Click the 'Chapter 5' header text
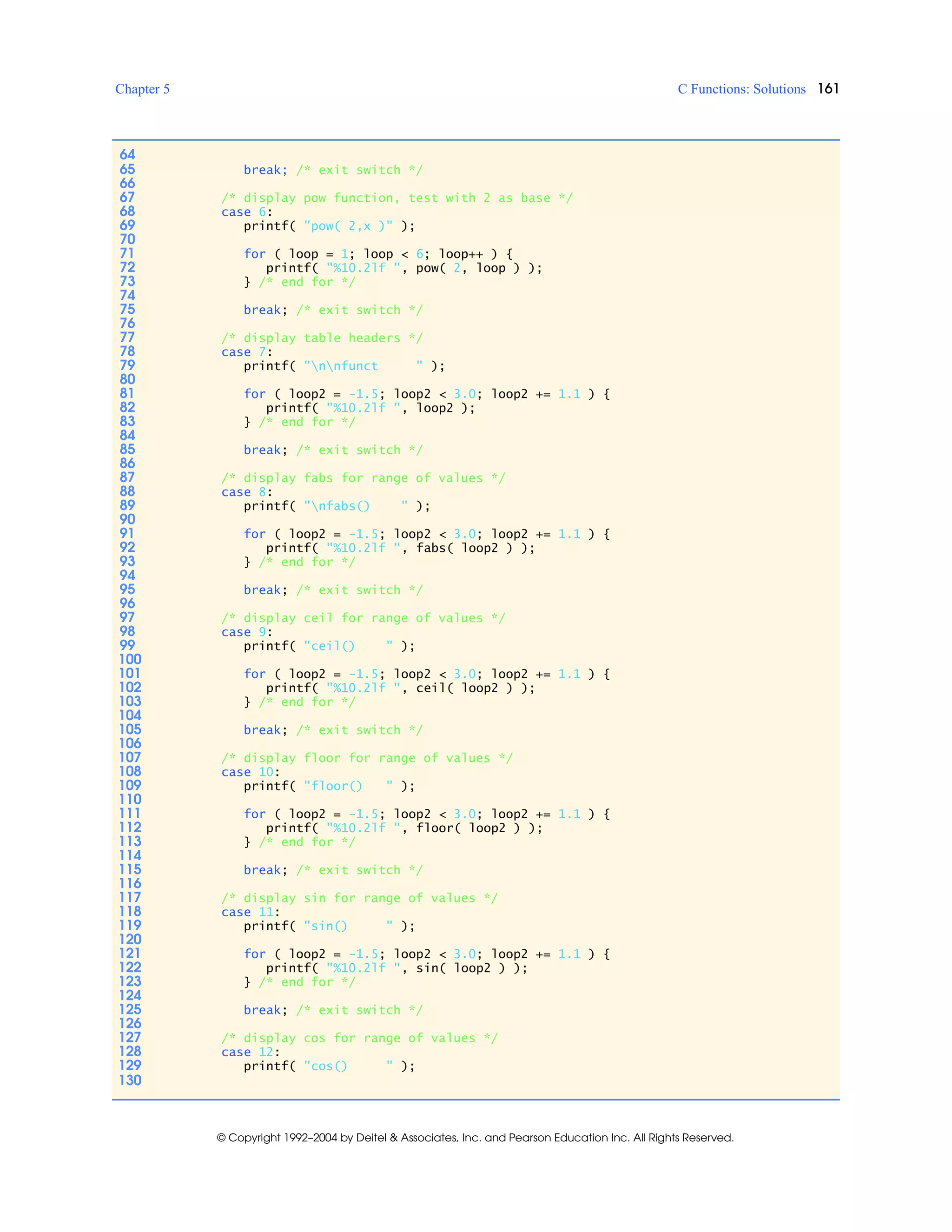 (x=142, y=89)
